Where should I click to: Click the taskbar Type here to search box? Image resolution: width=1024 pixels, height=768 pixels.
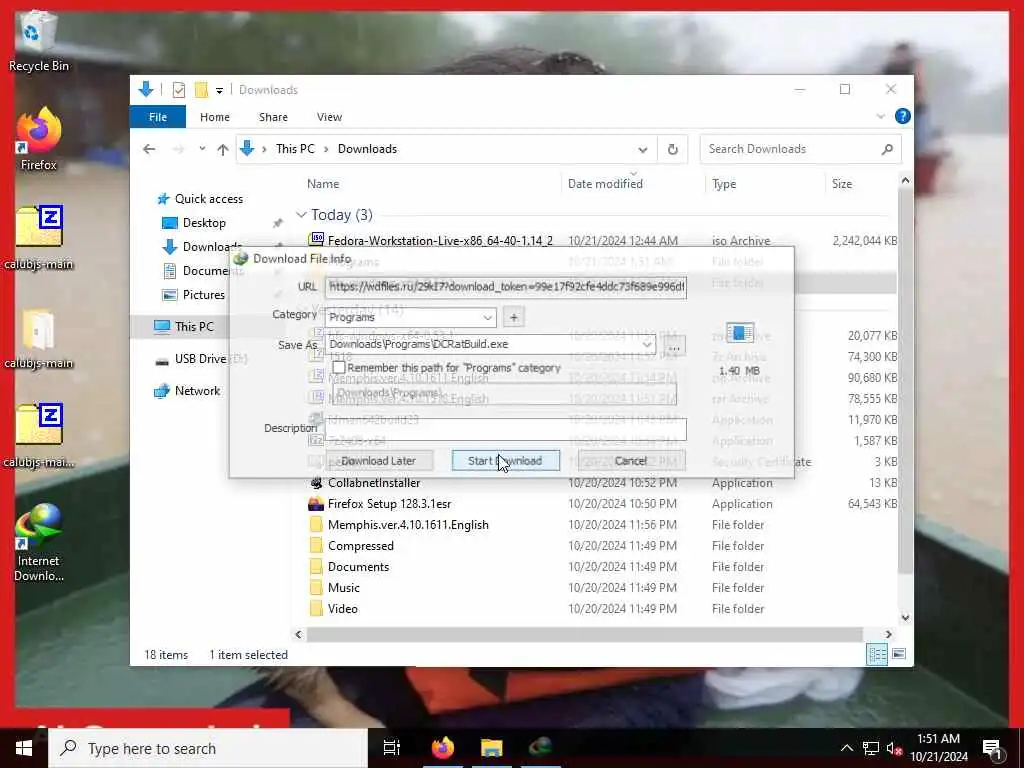click(x=208, y=748)
